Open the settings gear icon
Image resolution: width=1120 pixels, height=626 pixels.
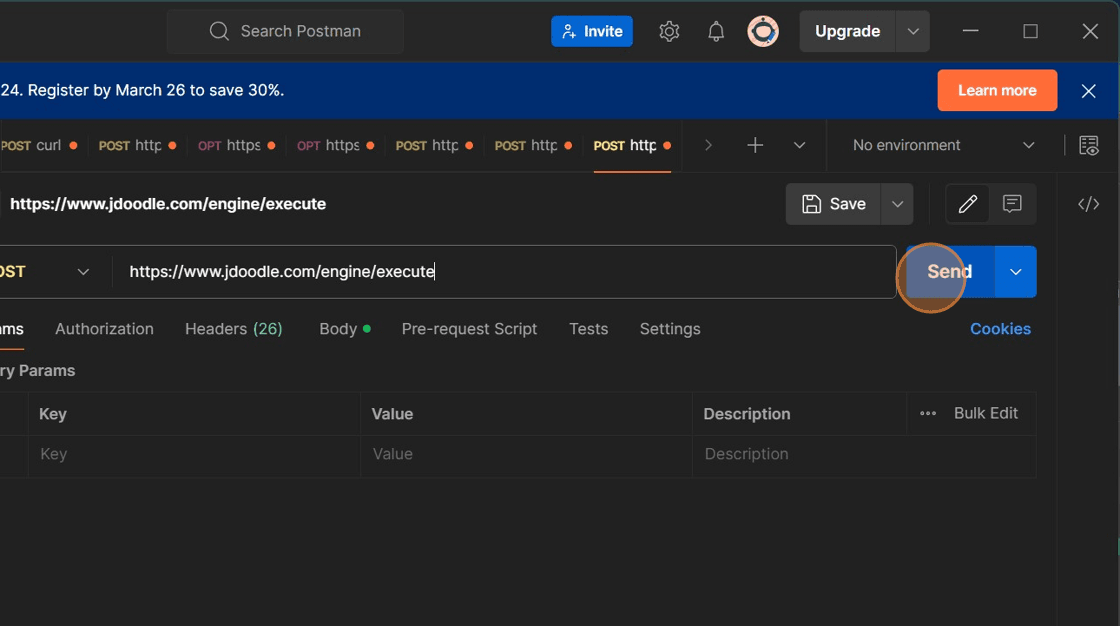(669, 31)
